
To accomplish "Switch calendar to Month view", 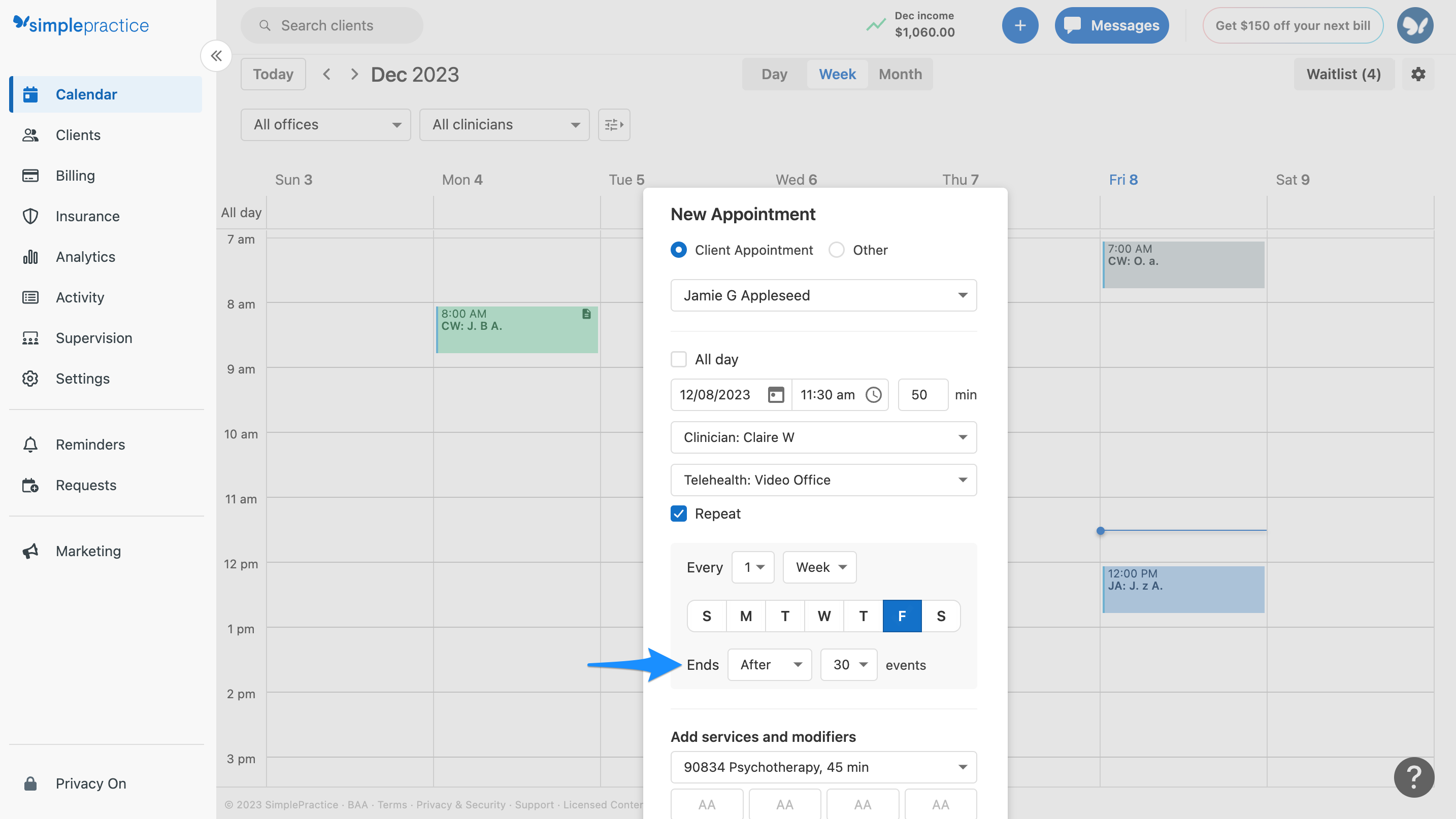I will coord(899,74).
